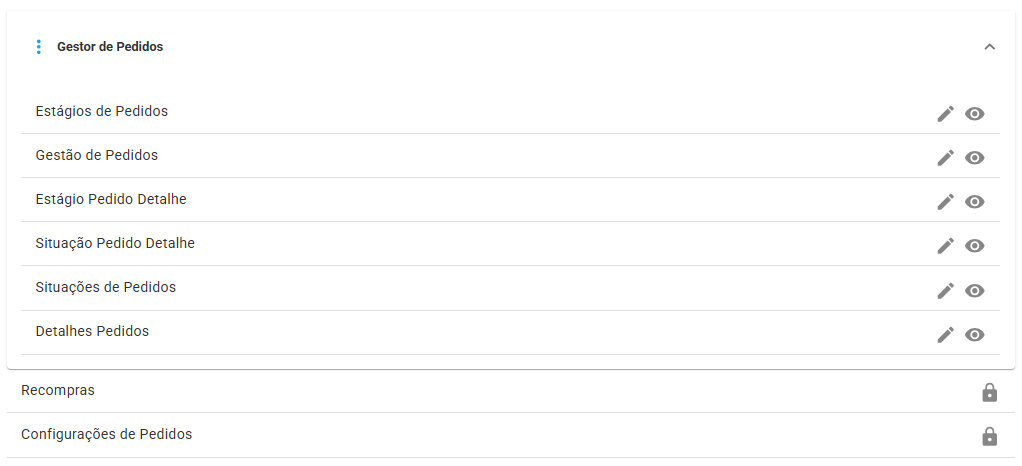This screenshot has height=466, width=1022.
Task: Collapse the Gestor de Pedidos panel with the chevron
Action: point(989,47)
